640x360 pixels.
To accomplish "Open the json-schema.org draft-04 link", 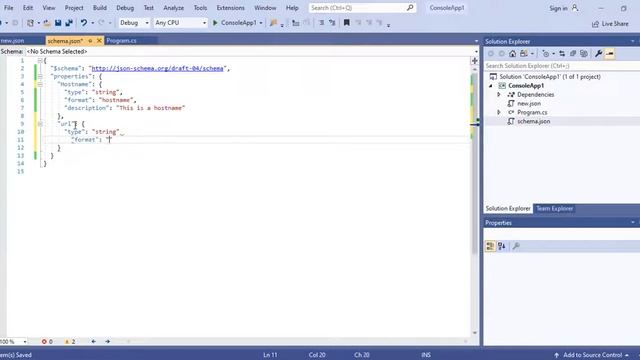I will (158, 69).
